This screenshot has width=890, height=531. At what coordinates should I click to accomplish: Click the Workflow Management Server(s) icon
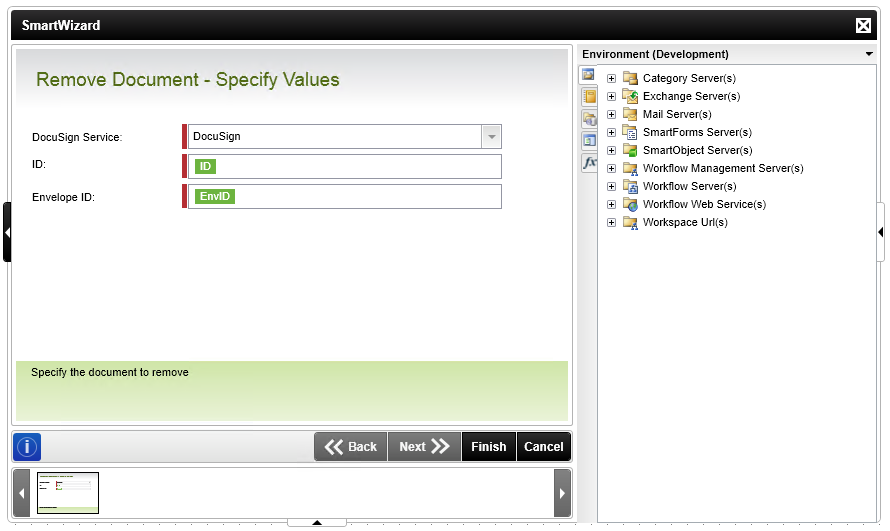tap(630, 168)
